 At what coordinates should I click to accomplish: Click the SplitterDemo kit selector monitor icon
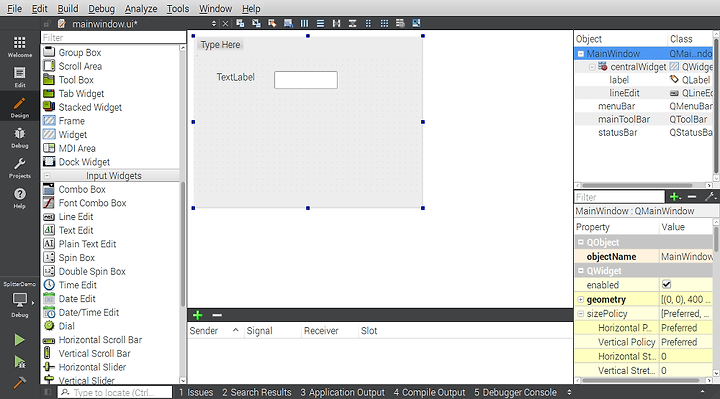[x=20, y=300]
